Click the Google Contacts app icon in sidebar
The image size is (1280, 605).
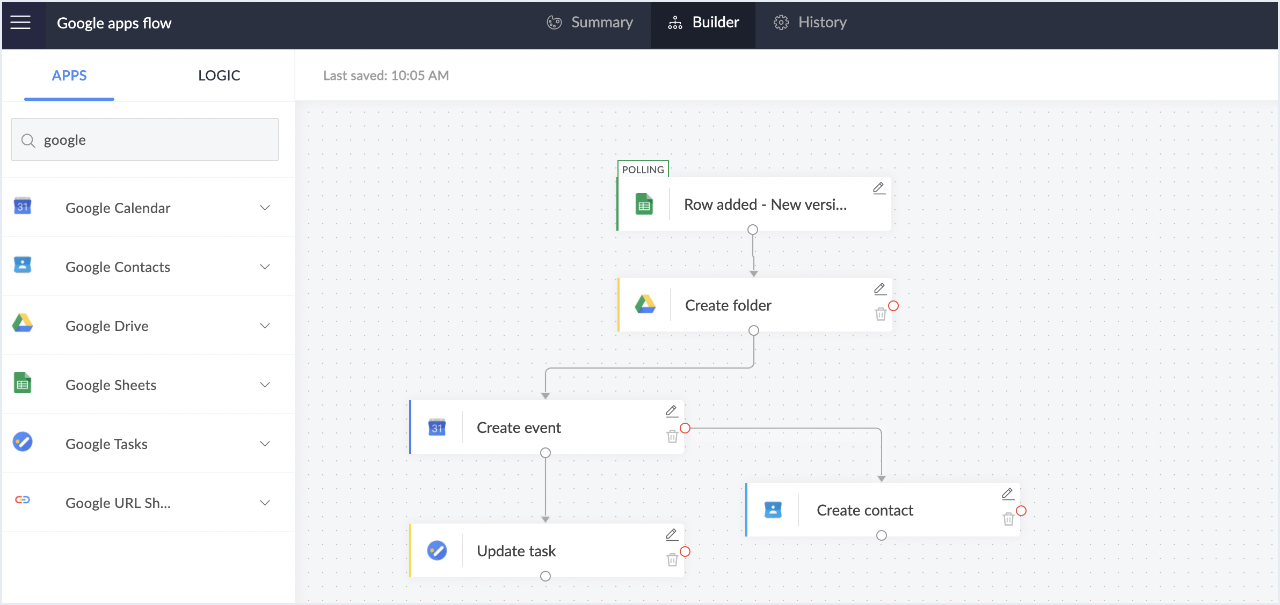click(x=22, y=265)
